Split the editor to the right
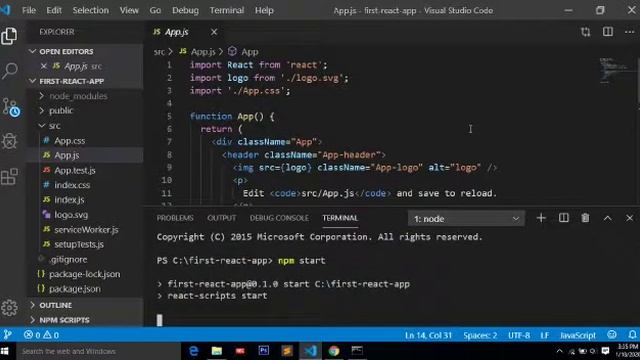Image resolution: width=640 pixels, height=360 pixels. pyautogui.click(x=608, y=32)
